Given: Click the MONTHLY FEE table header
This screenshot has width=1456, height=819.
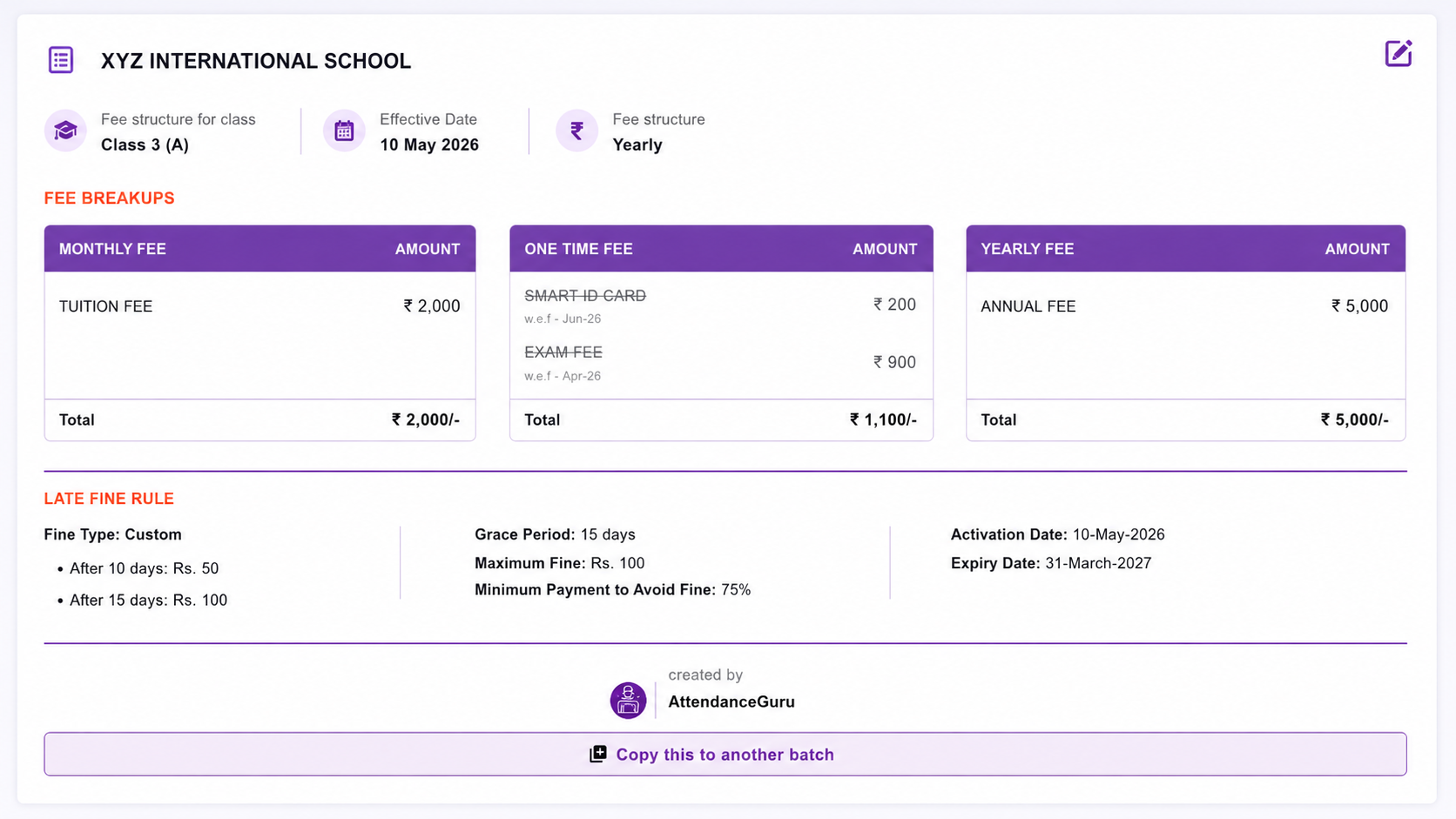Looking at the screenshot, I should tap(112, 249).
